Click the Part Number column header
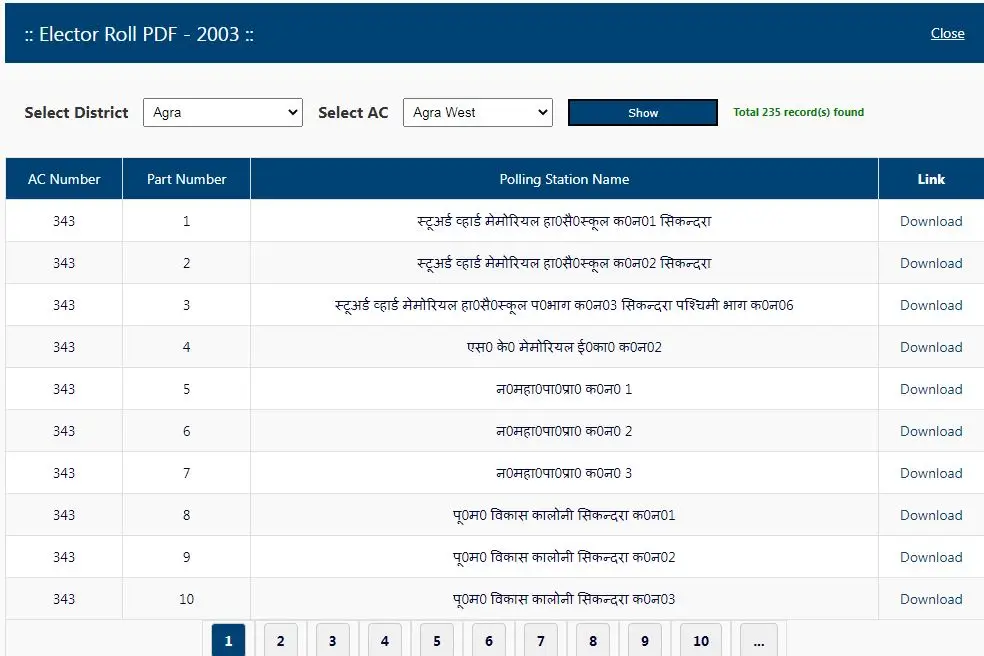The width and height of the screenshot is (984, 656). point(186,180)
